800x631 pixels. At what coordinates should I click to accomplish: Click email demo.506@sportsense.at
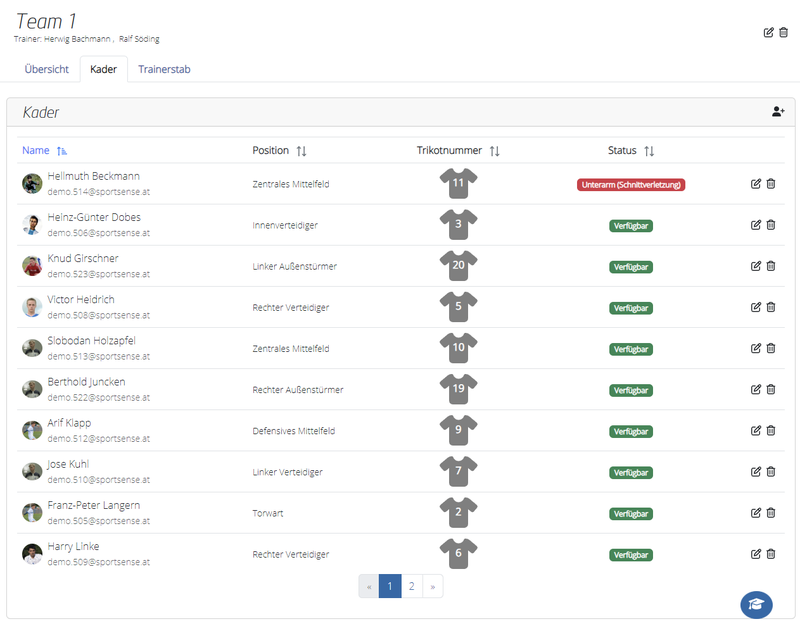(x=98, y=233)
